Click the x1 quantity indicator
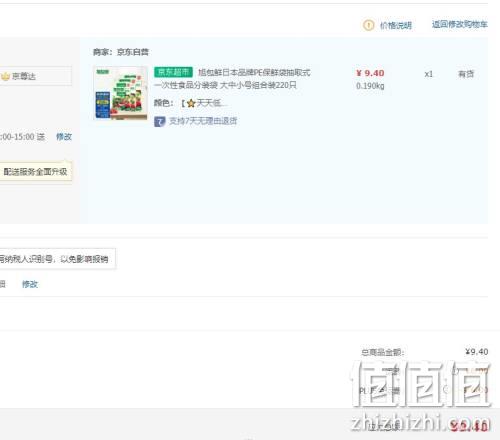The height and width of the screenshot is (440, 500). click(x=429, y=74)
